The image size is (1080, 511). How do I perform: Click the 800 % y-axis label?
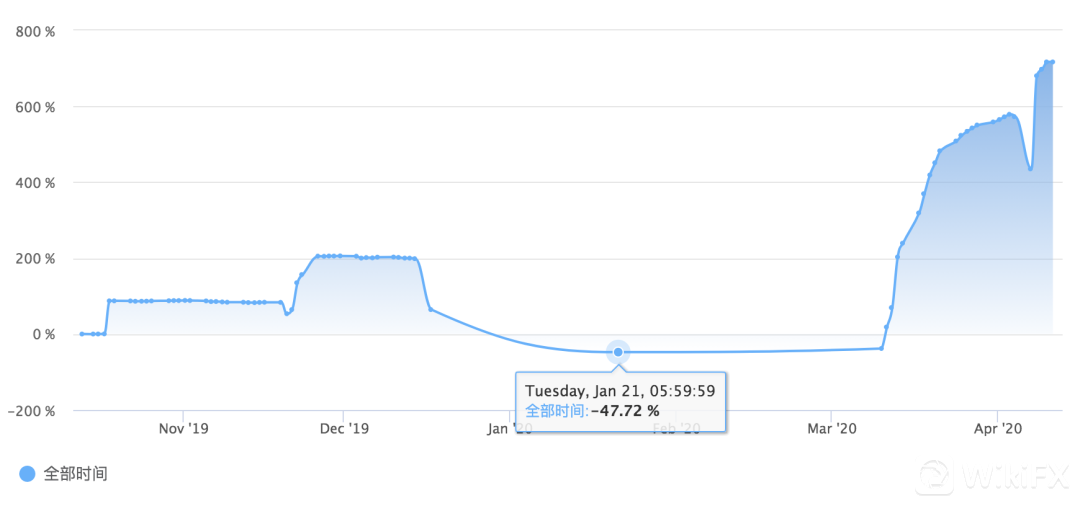click(x=35, y=31)
